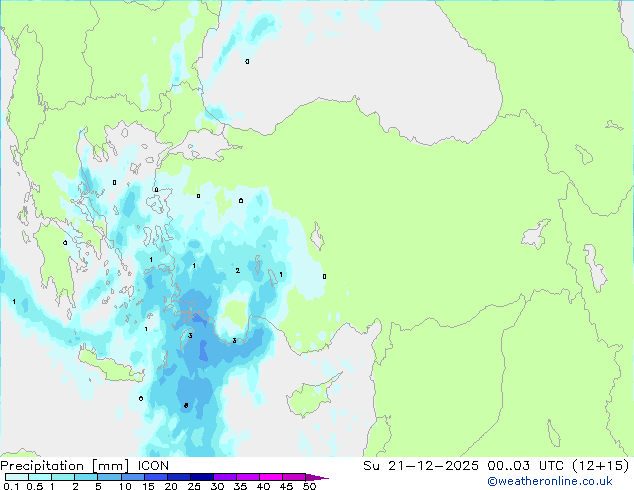The image size is (634, 490).
Task: Select the 2–5 mm legend color box
Action: pos(86,477)
